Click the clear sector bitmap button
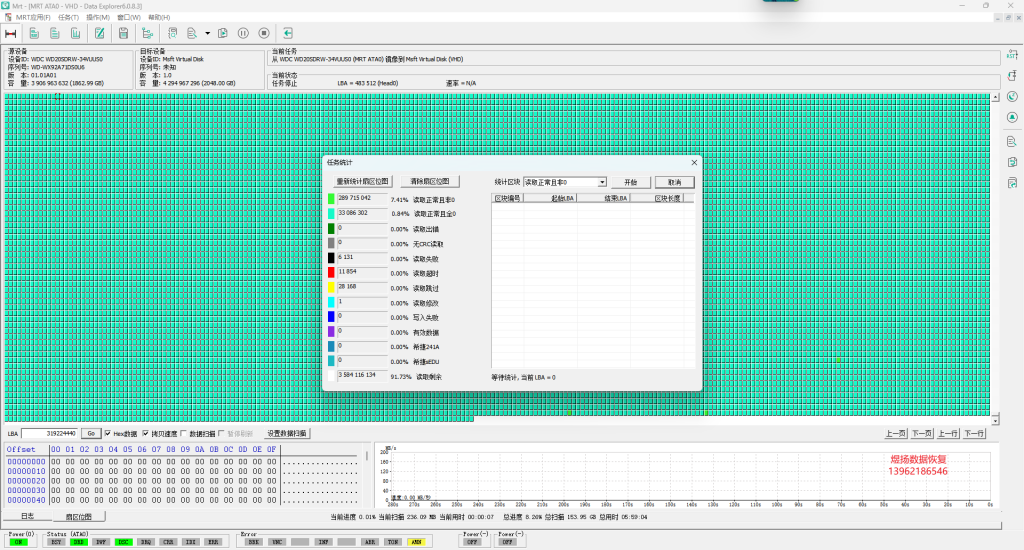Screen dimensions: 1024x550 tap(430, 182)
